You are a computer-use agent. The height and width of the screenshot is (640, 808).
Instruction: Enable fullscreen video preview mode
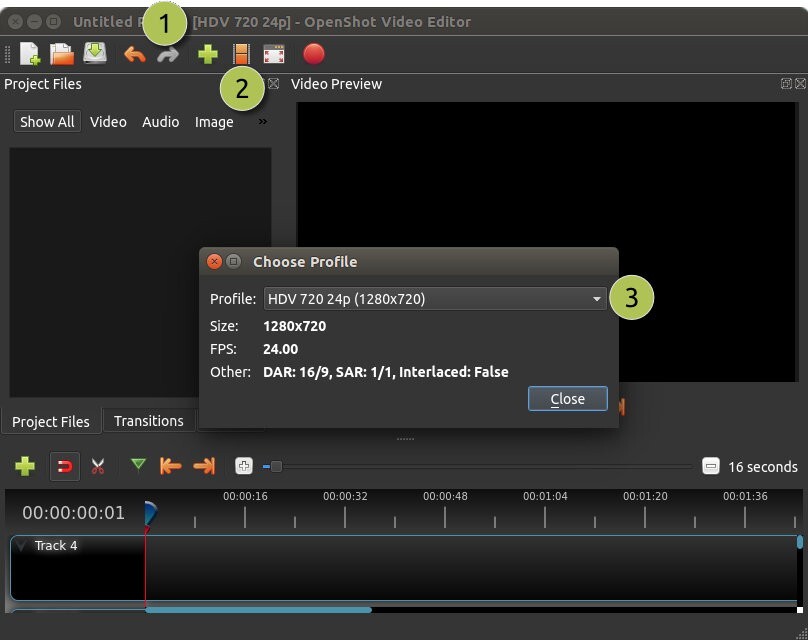coord(273,54)
